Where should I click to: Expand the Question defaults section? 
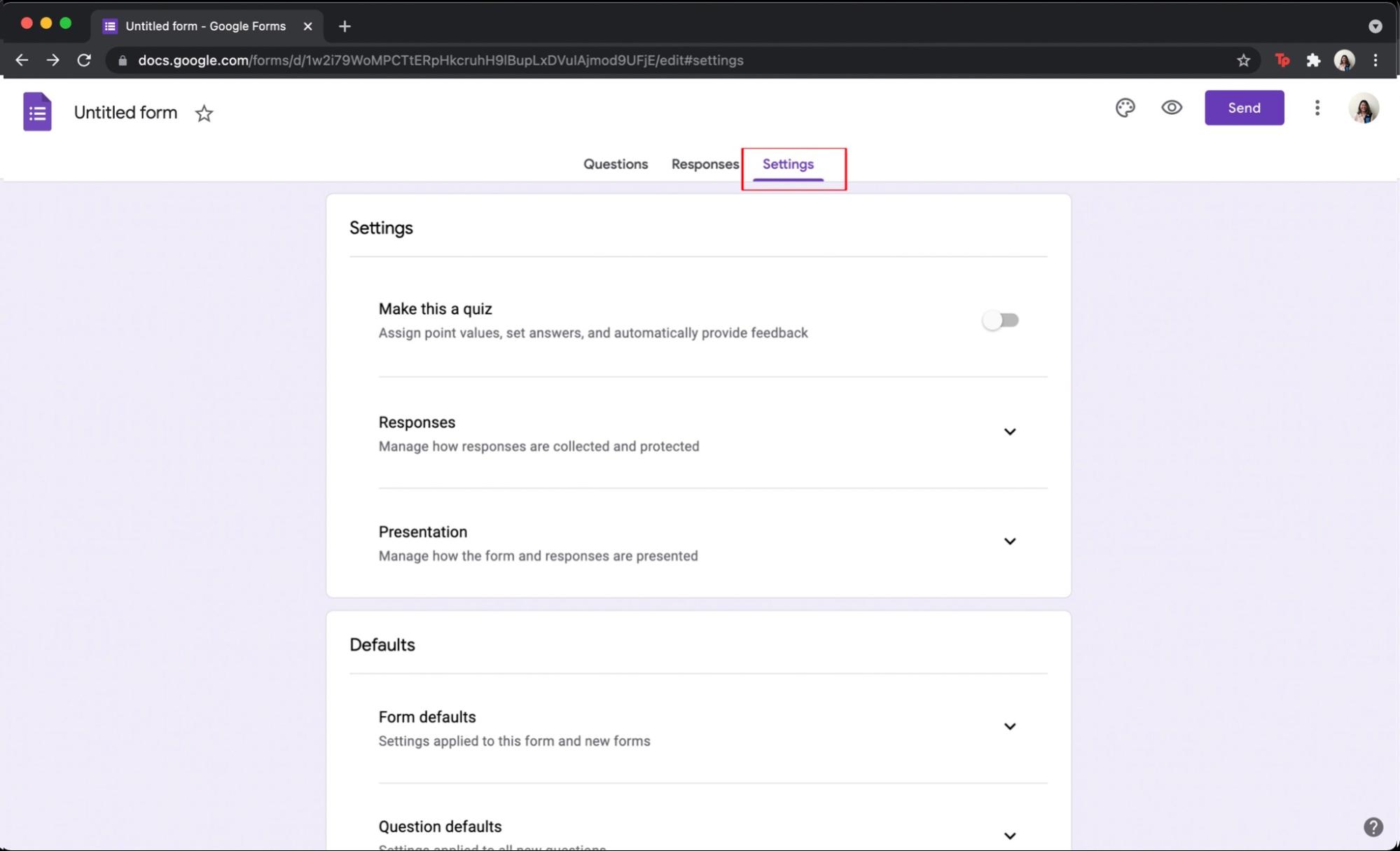1010,835
